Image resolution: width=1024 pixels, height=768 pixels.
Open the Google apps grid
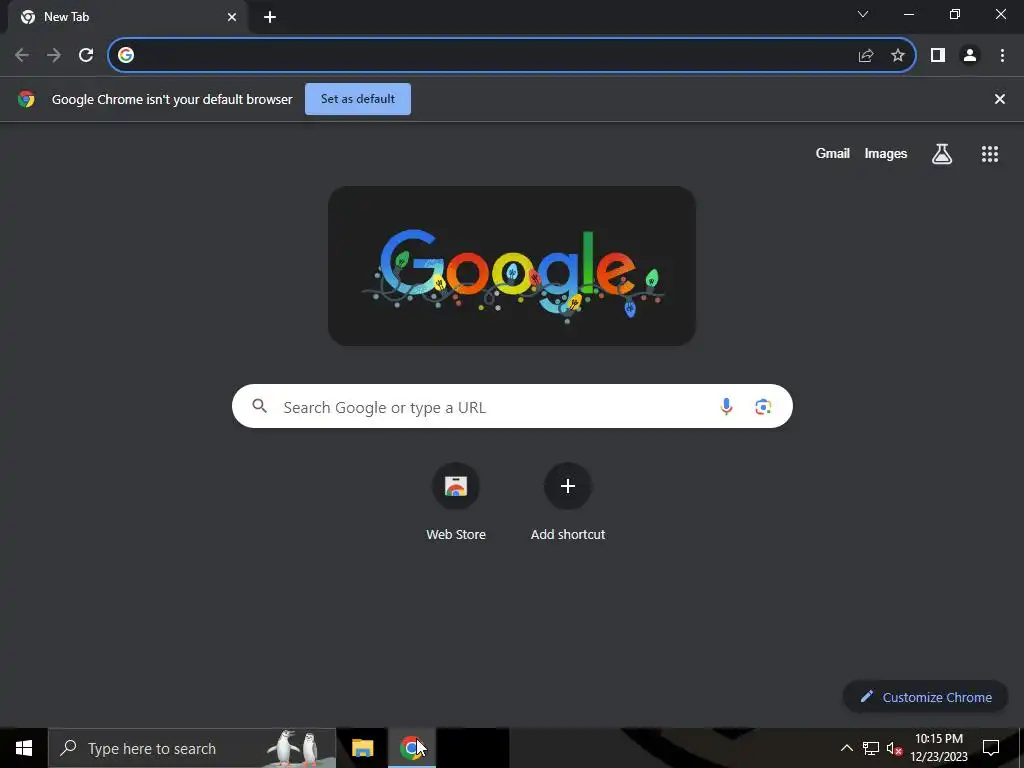(990, 153)
